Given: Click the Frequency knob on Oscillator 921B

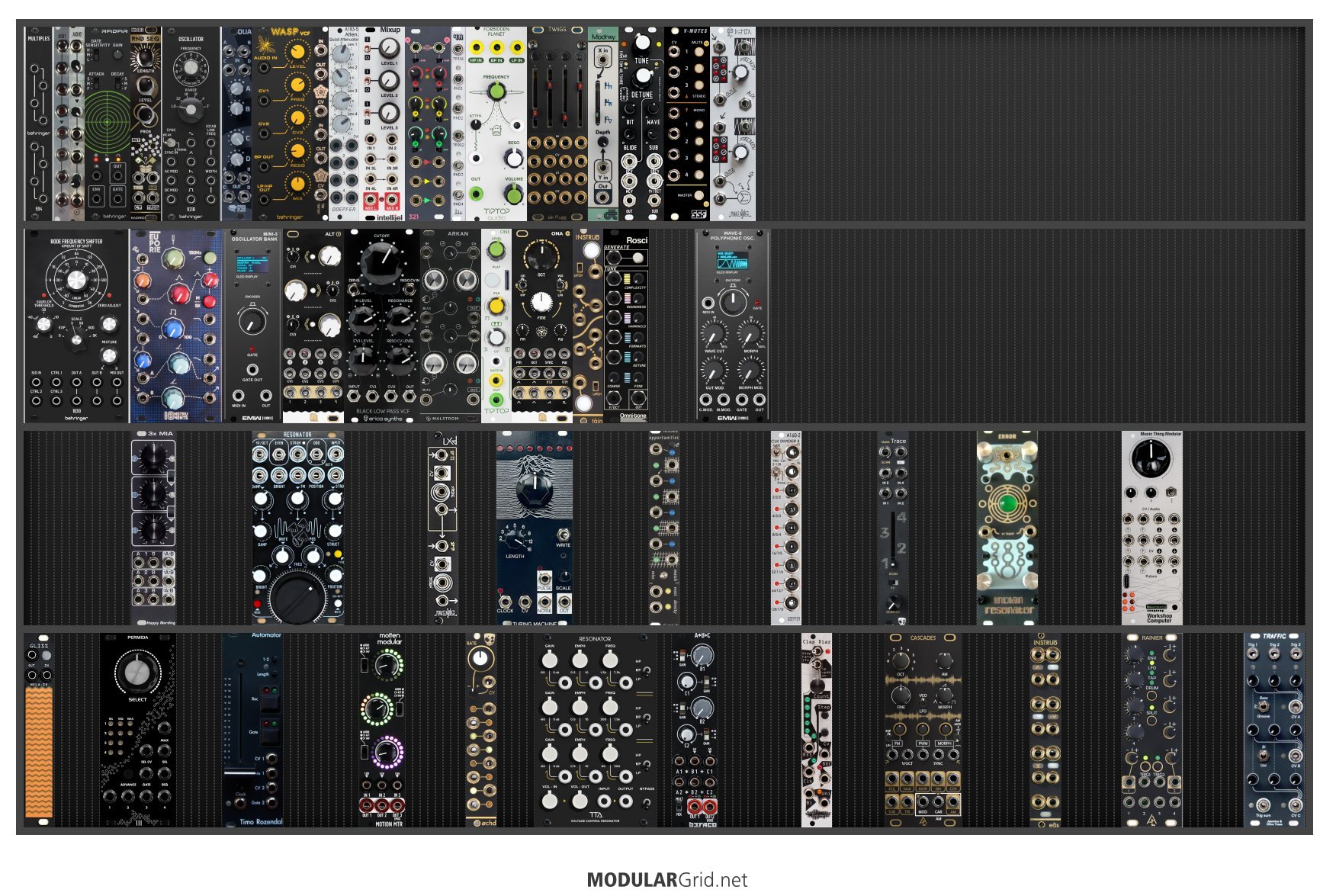Looking at the screenshot, I should tap(191, 66).
